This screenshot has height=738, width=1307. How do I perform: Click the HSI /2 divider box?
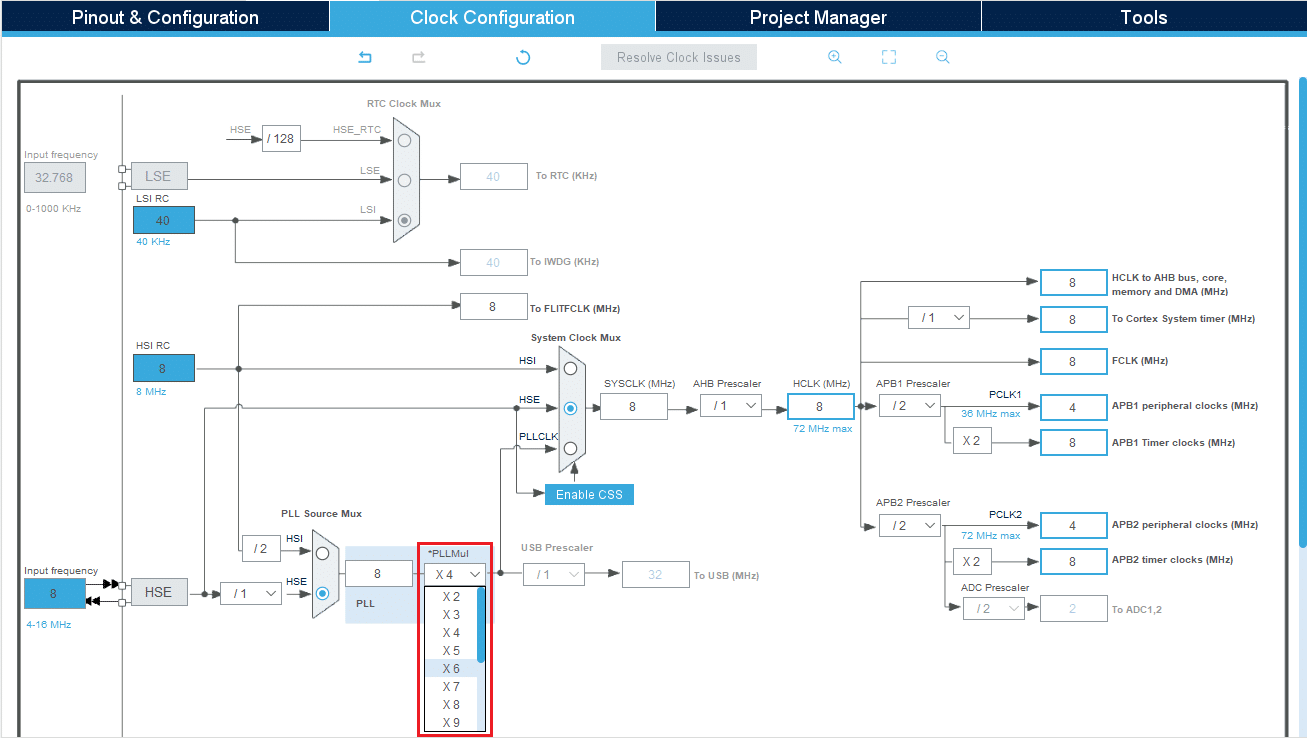coord(261,548)
